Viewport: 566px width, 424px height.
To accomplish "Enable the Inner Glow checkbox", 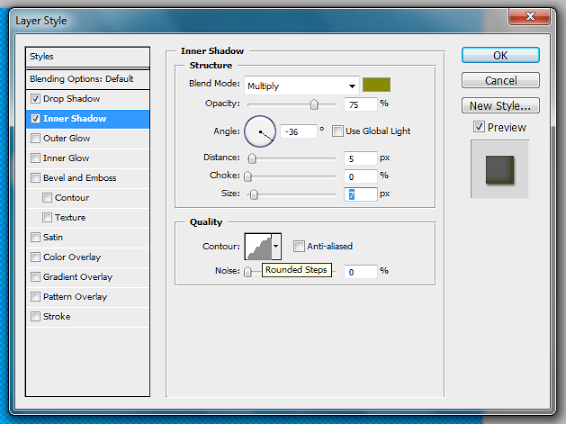I will (35, 158).
